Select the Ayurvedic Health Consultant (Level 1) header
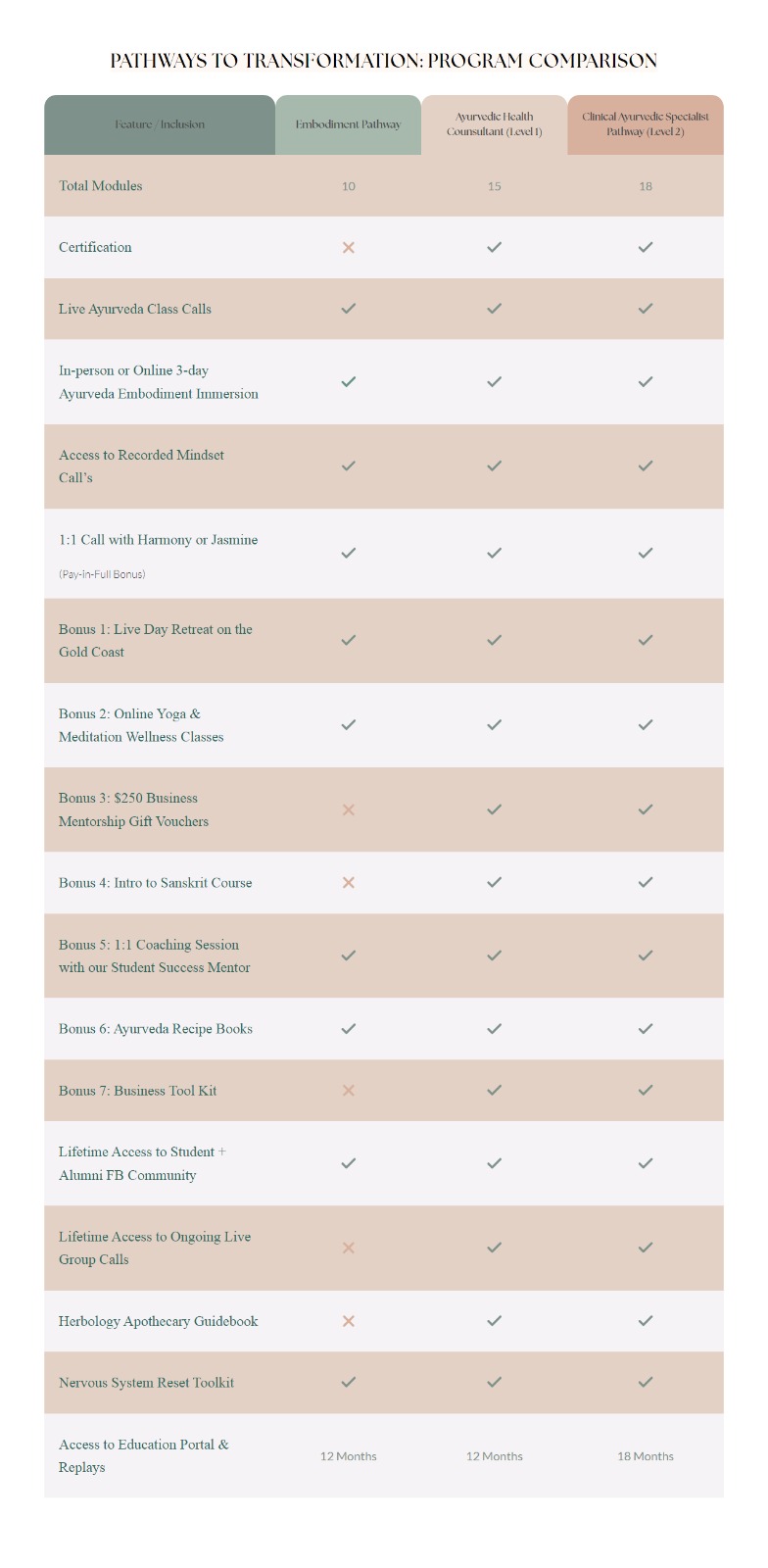 pos(494,124)
